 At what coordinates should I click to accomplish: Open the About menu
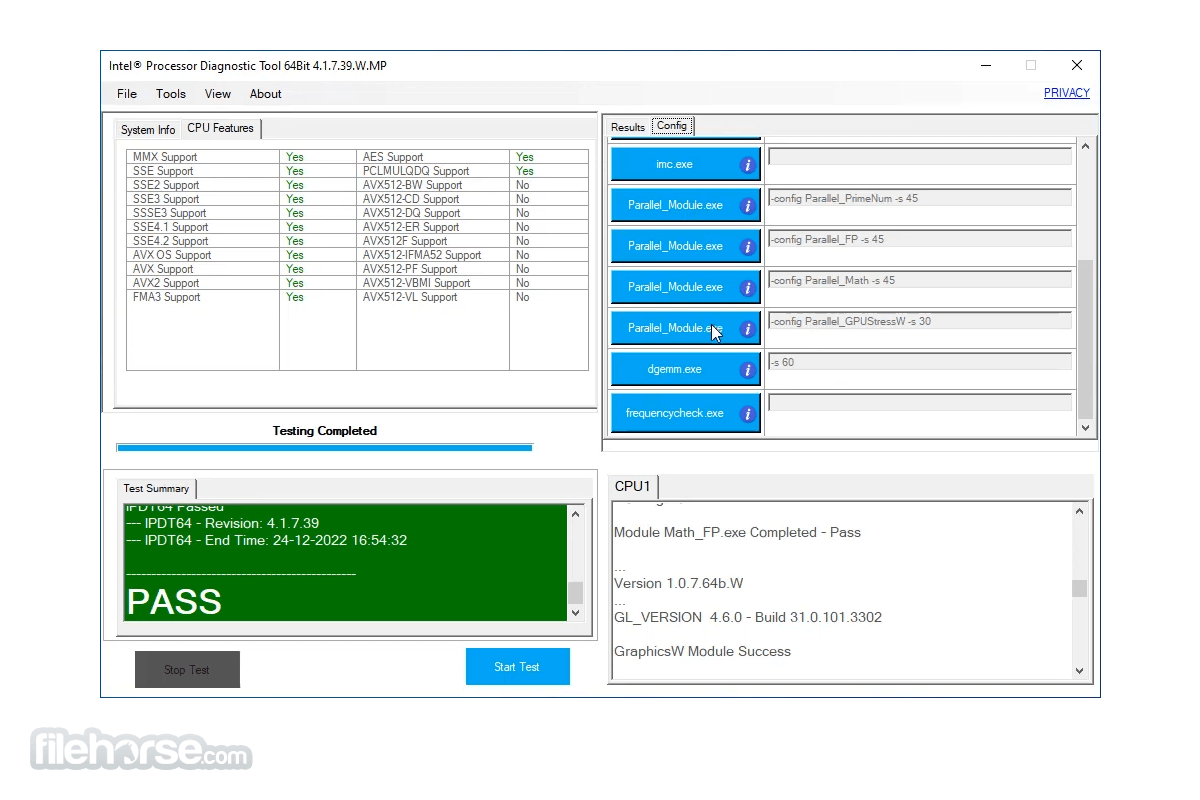click(266, 94)
